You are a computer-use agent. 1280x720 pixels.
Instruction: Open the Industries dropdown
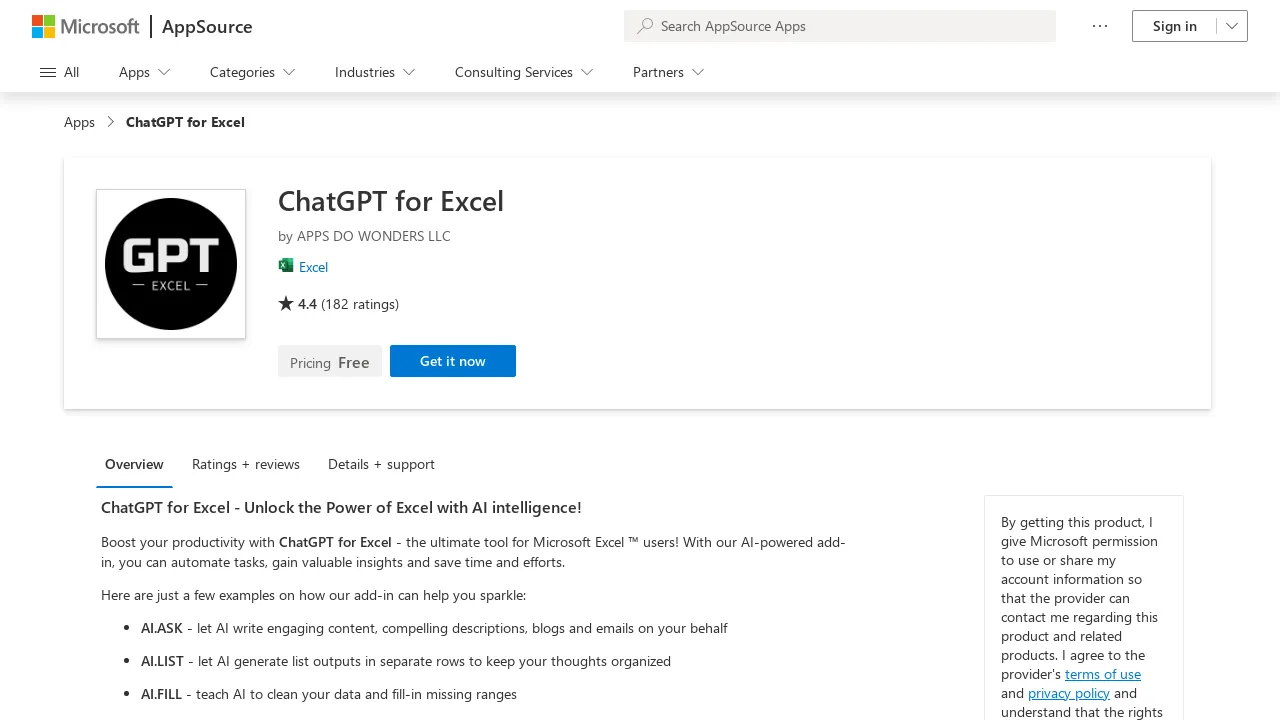374,72
